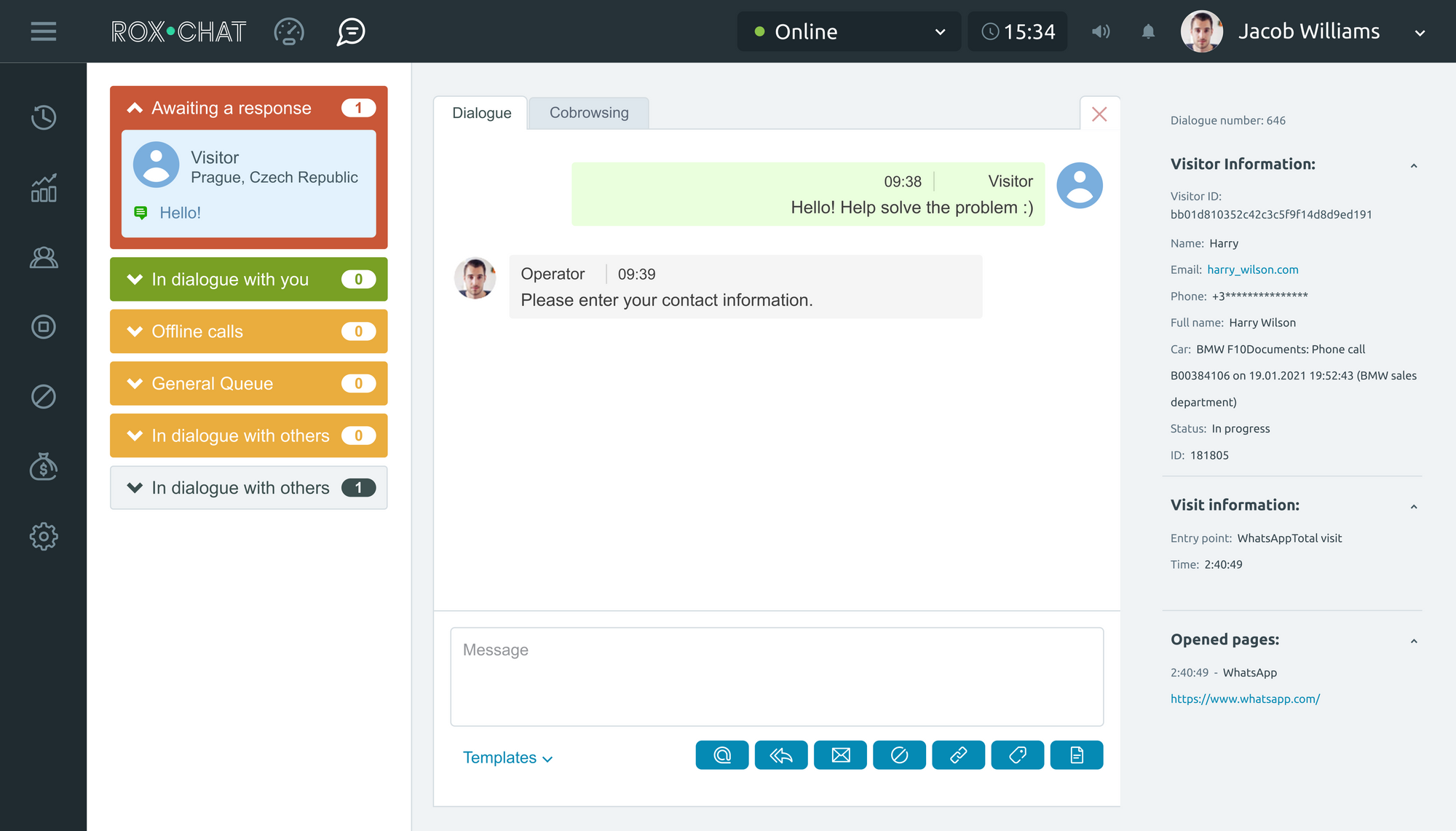Select the Dialogue tab
1456x831 pixels.
[x=483, y=113]
